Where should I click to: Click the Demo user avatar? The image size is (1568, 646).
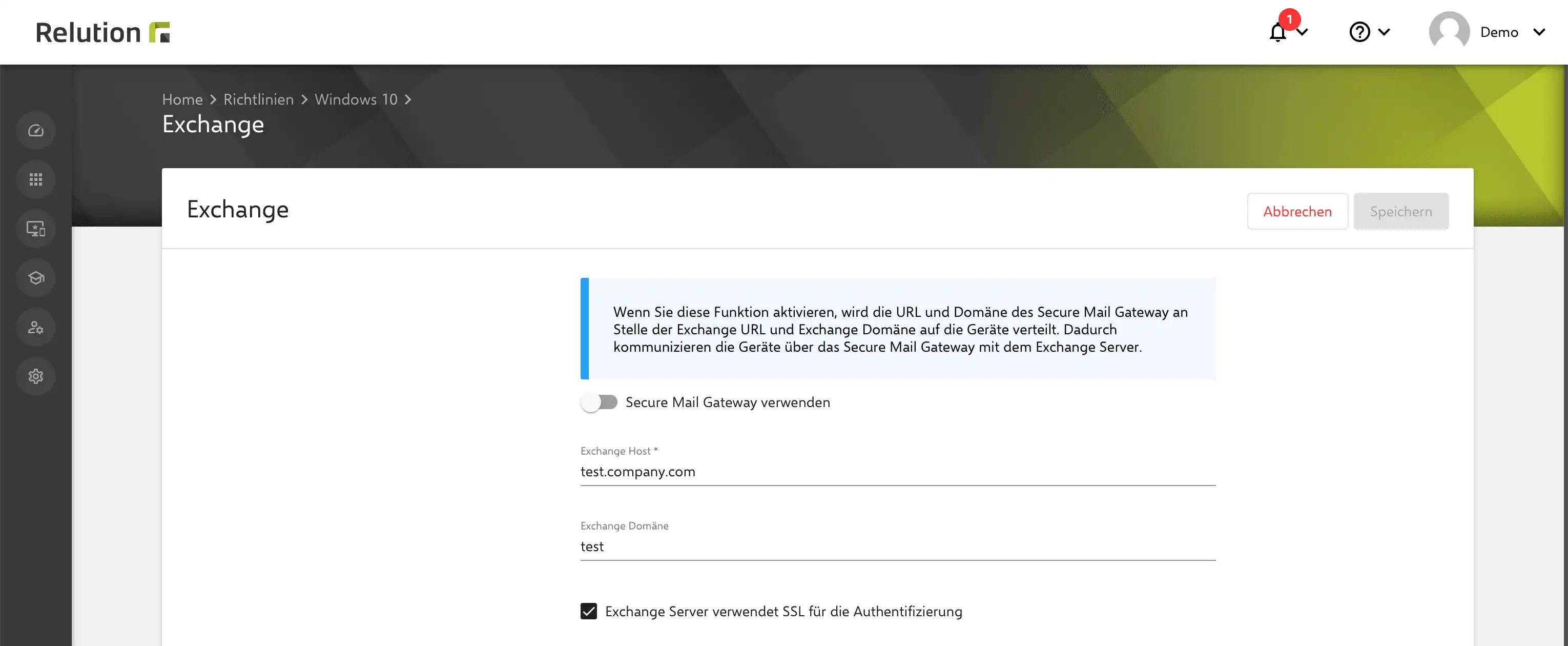1449,32
